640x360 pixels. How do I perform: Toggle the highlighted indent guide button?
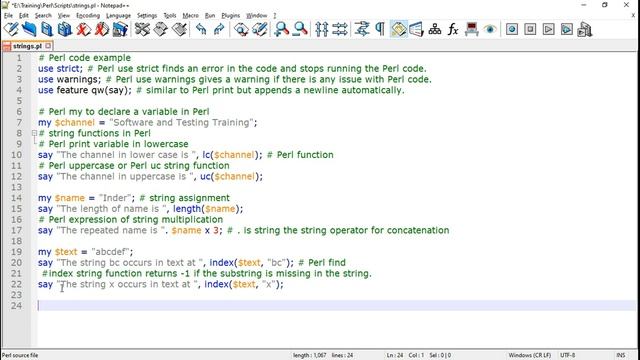click(x=398, y=29)
